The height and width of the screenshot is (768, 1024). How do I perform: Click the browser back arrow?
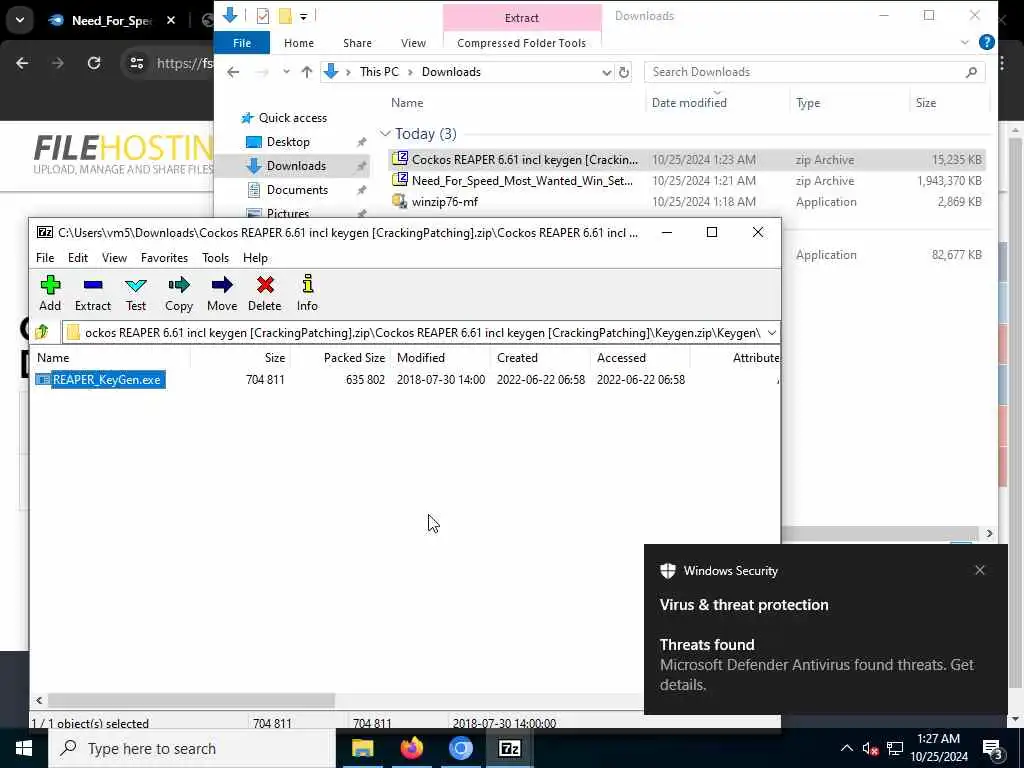click(x=22, y=63)
